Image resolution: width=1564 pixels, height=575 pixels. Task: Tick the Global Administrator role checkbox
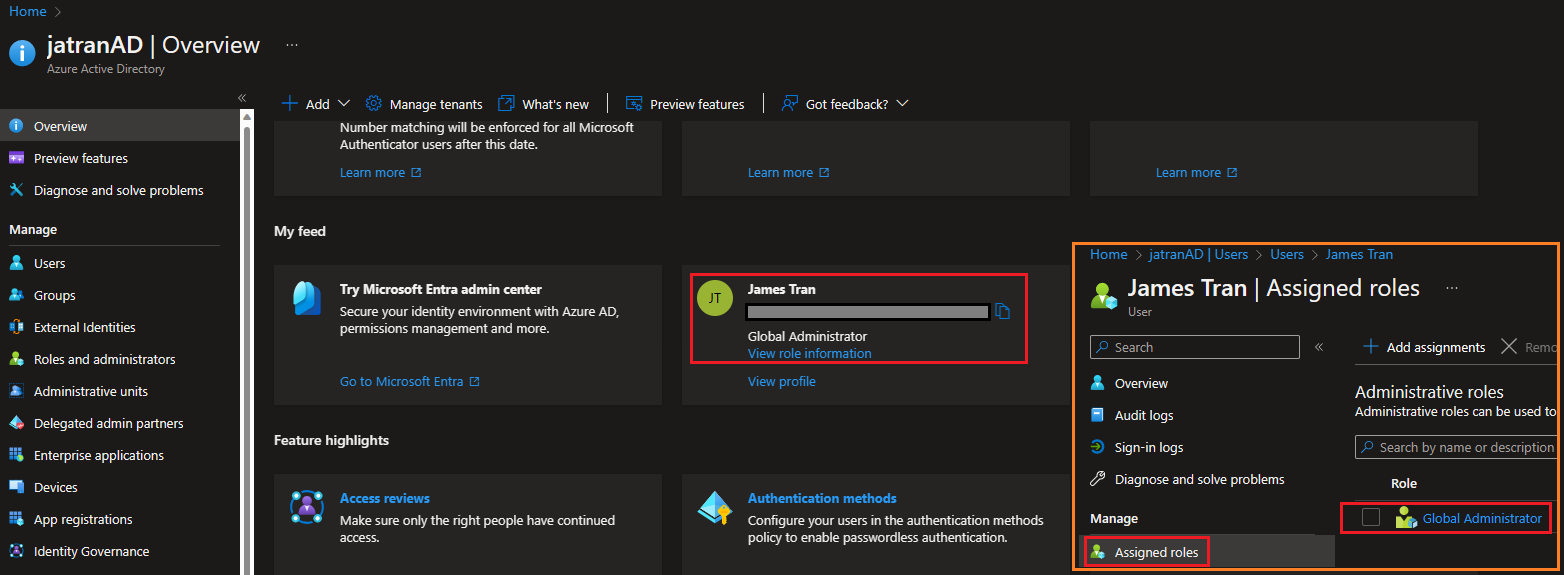[1371, 517]
